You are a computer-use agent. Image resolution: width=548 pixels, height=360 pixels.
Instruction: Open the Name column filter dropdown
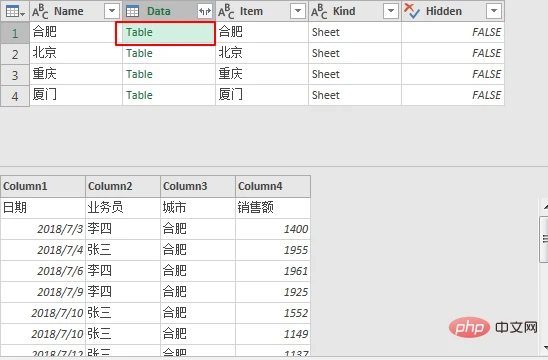[112, 11]
